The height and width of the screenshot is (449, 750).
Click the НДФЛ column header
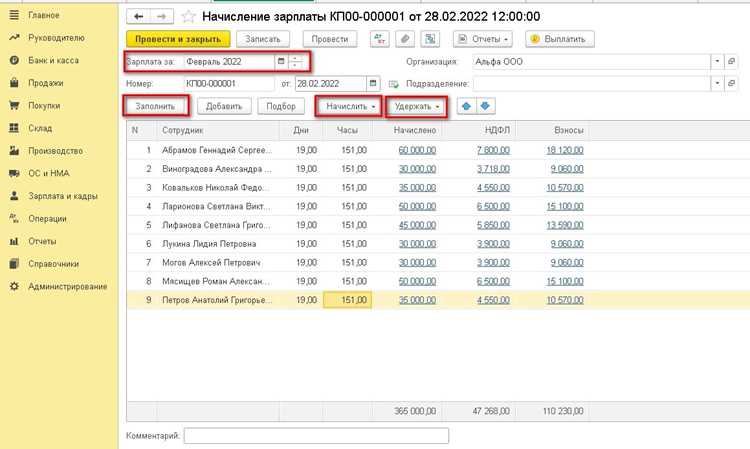coord(479,130)
